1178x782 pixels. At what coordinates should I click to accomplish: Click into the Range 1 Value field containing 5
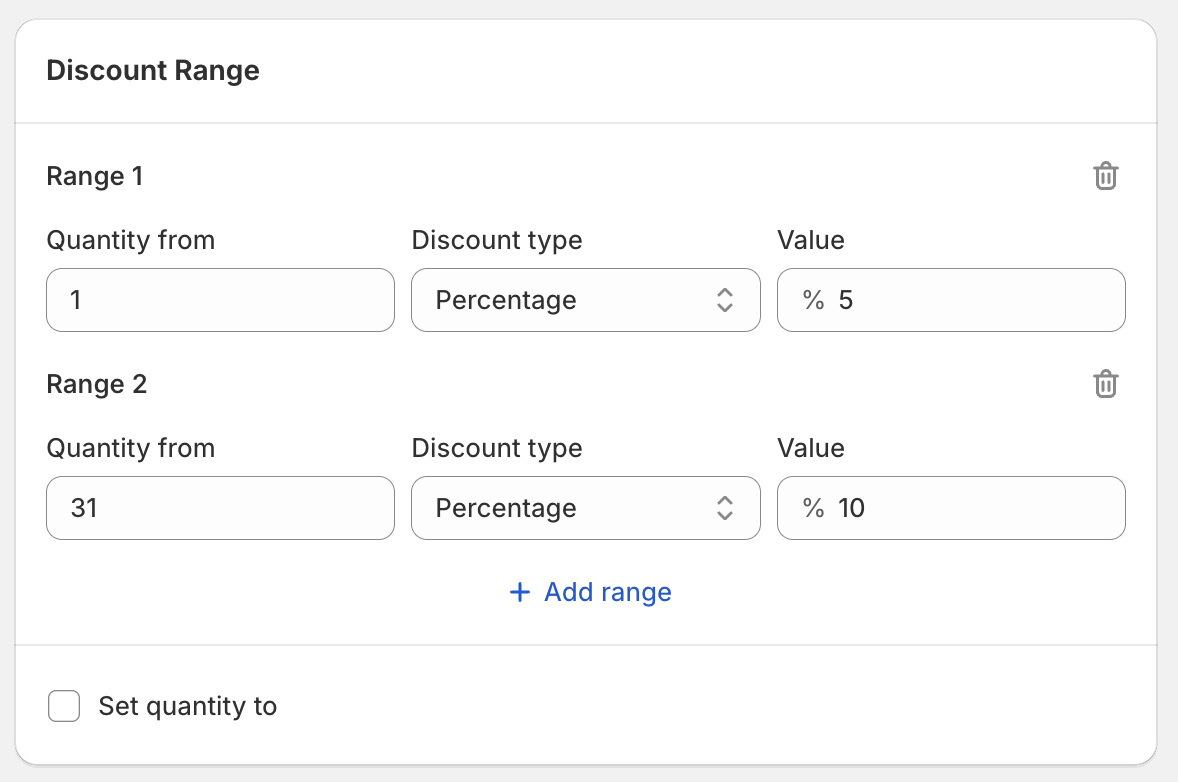(970, 300)
